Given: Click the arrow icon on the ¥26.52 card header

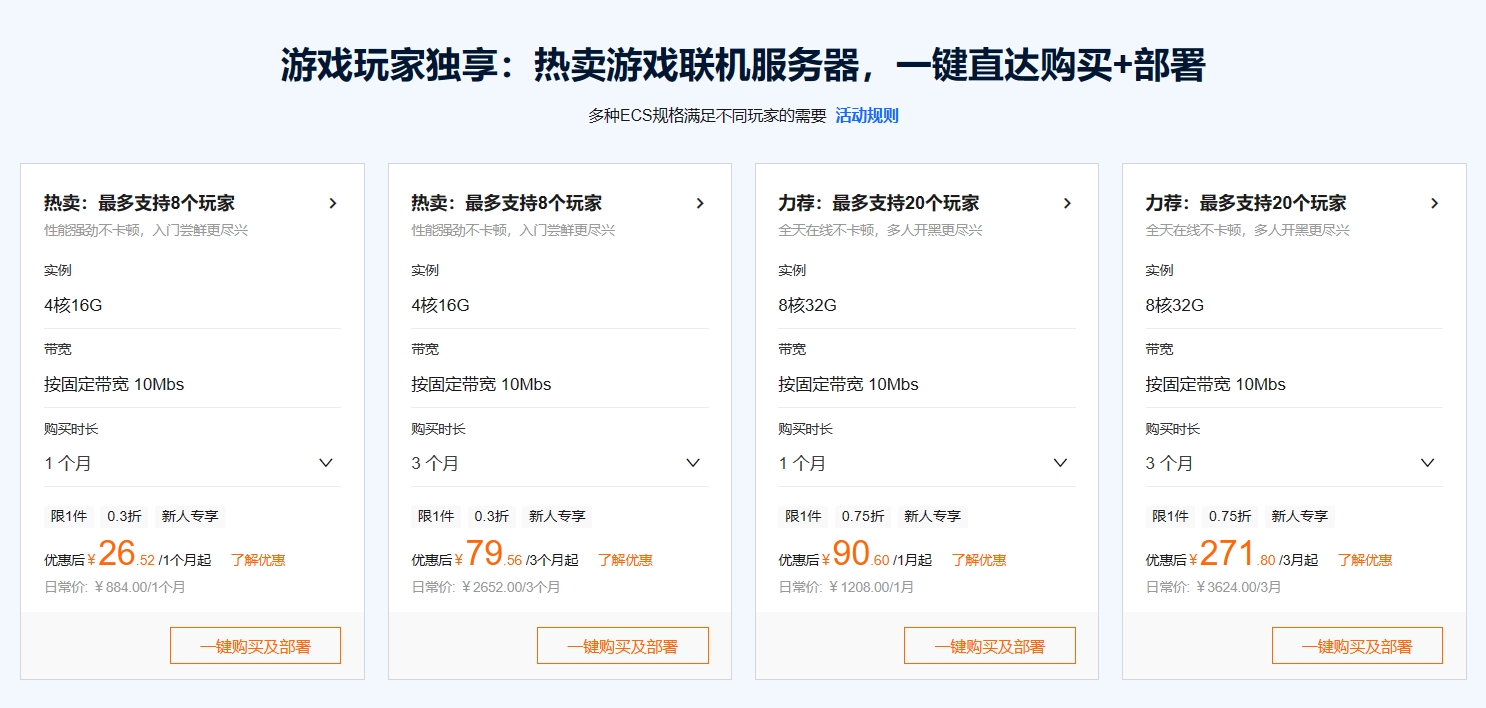Looking at the screenshot, I should click(333, 203).
